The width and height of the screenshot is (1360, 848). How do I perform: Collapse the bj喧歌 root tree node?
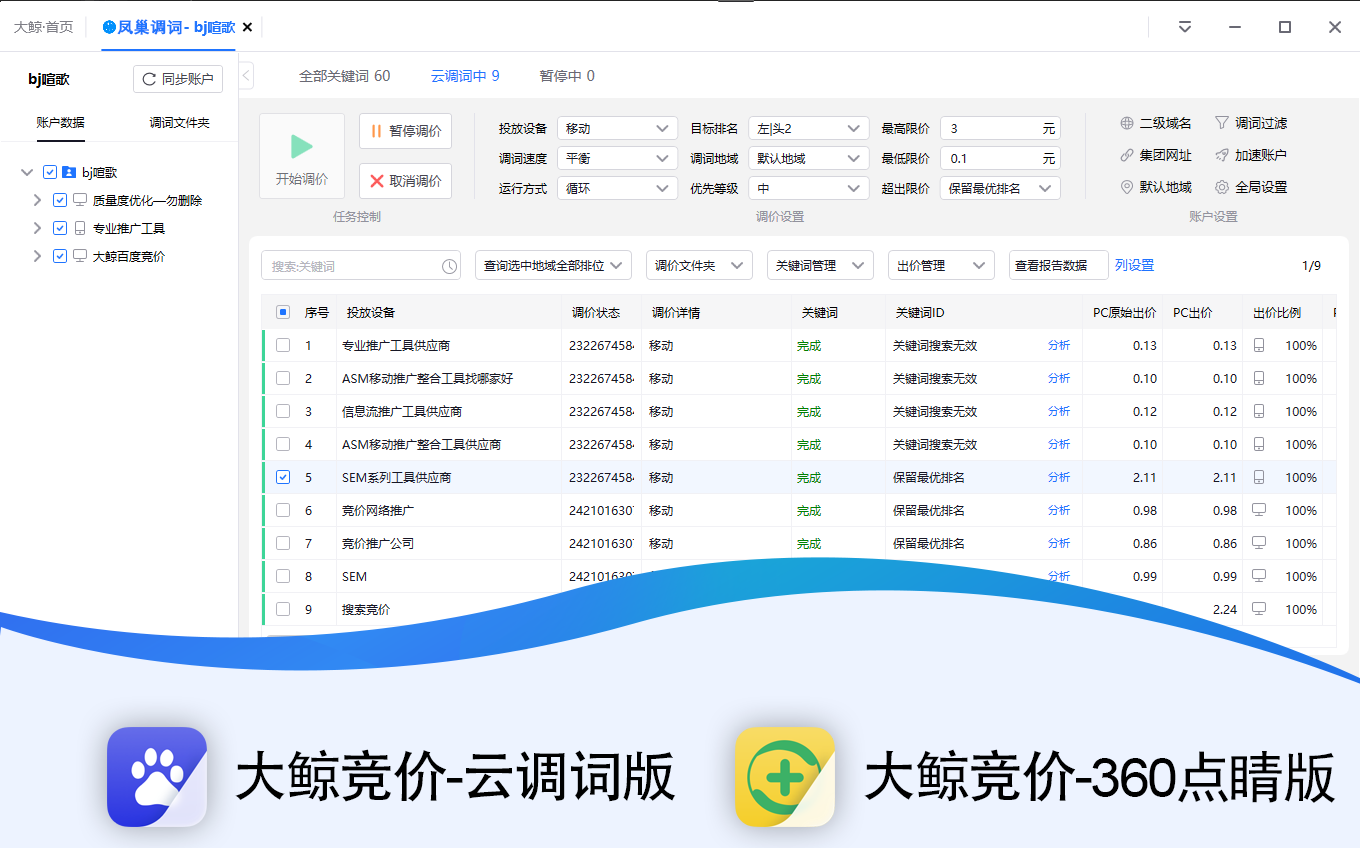27,172
